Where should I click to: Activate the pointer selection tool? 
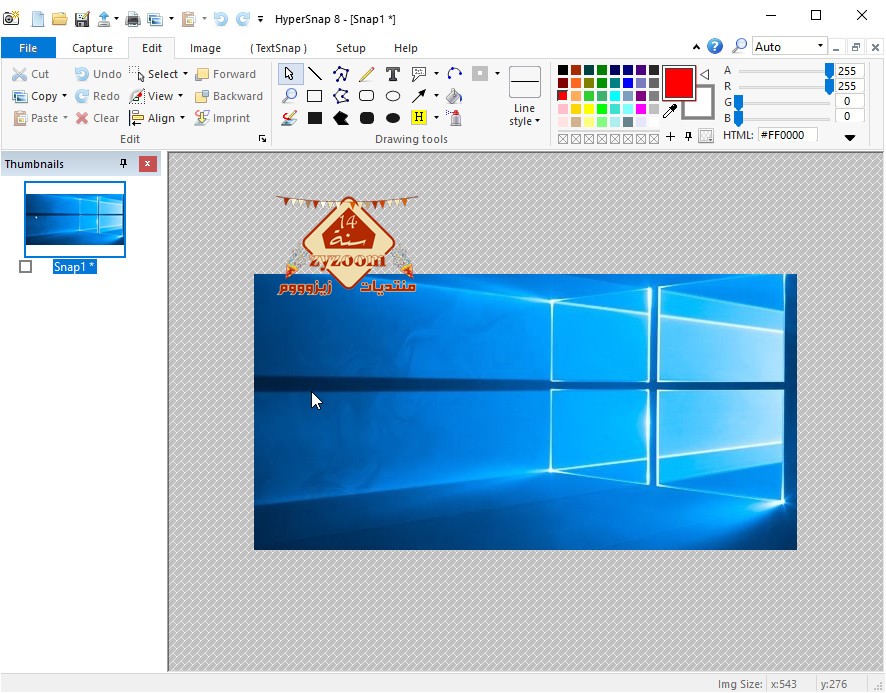tap(289, 74)
